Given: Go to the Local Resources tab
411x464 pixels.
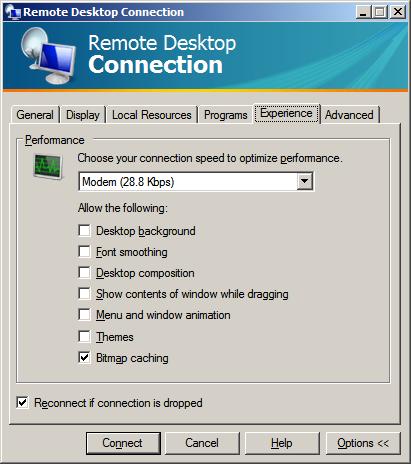Looking at the screenshot, I should pos(152,115).
